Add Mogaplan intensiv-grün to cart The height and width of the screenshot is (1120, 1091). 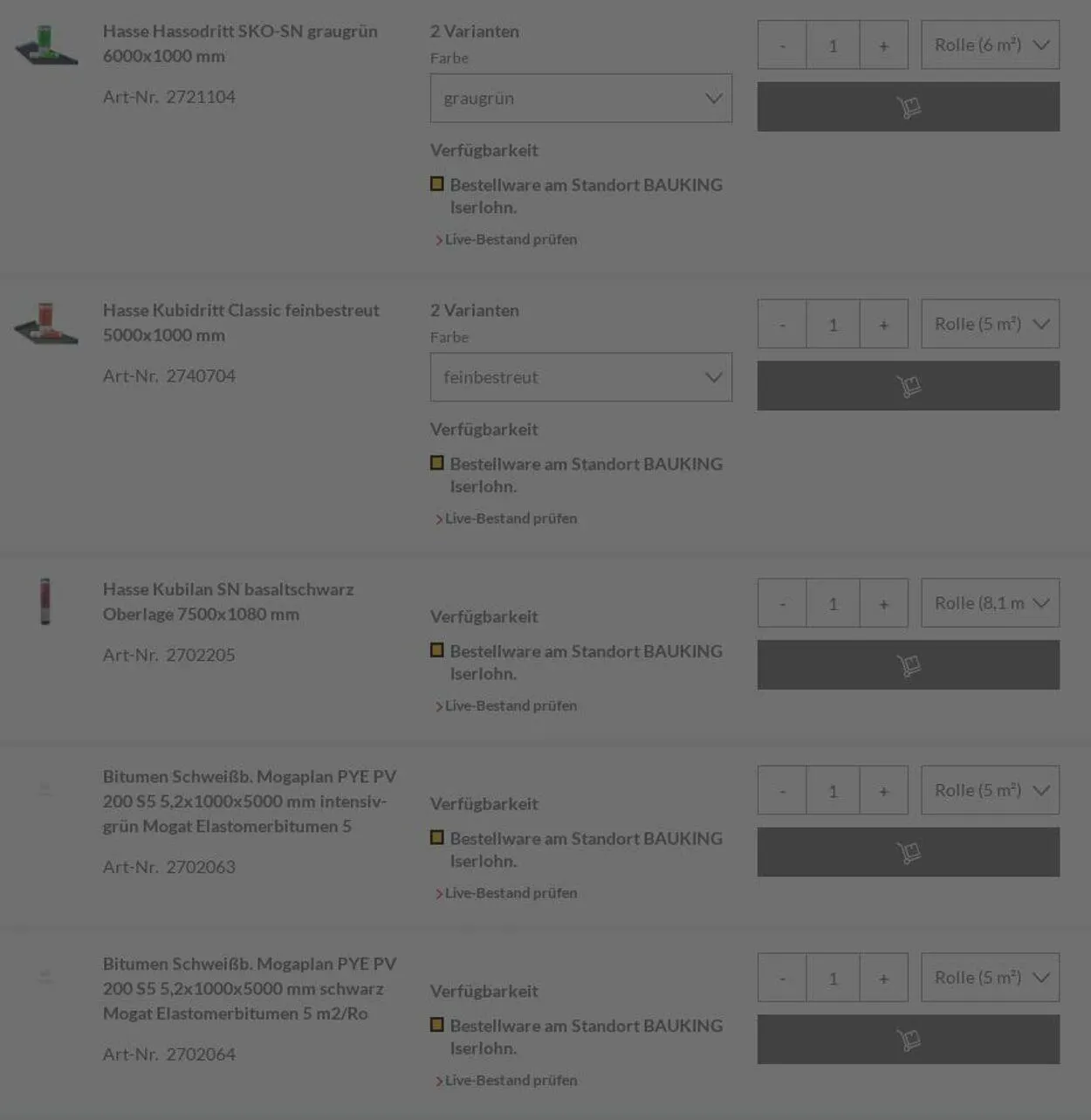point(908,852)
